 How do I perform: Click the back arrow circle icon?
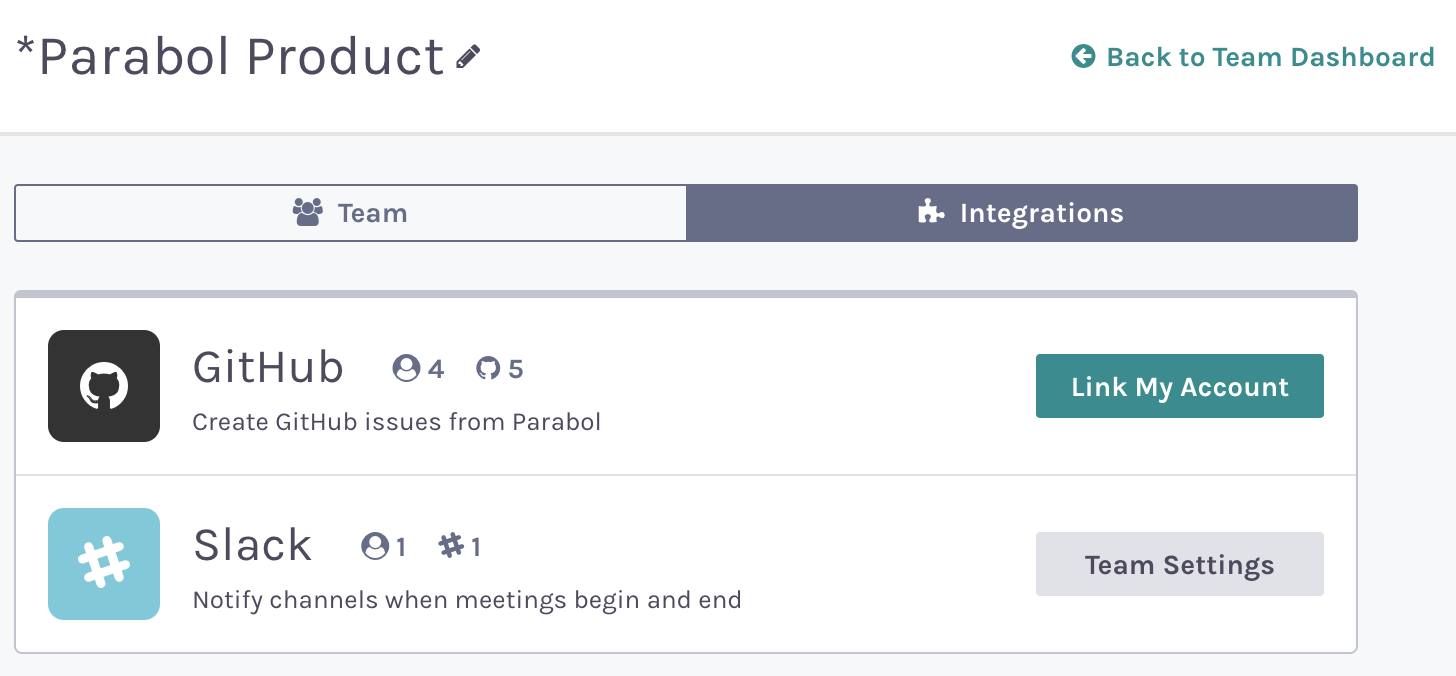(1083, 57)
